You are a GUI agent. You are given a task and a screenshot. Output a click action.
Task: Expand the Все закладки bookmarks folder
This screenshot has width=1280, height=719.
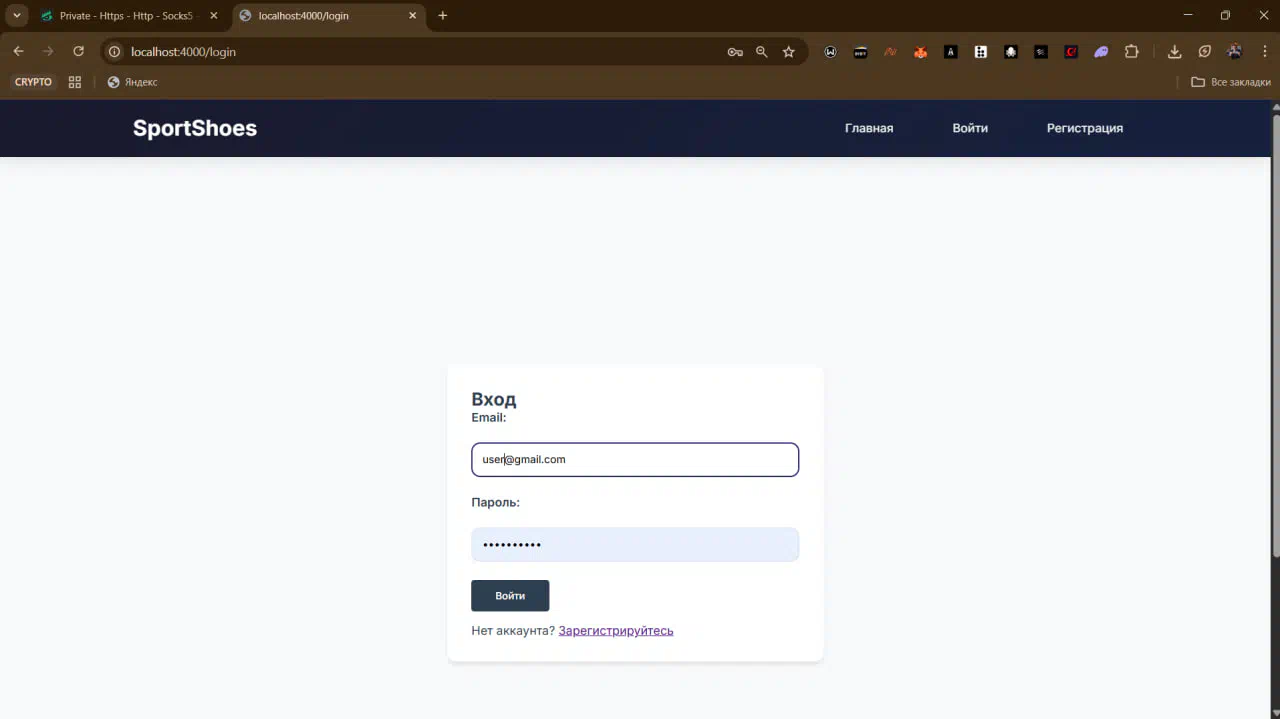tap(1231, 82)
